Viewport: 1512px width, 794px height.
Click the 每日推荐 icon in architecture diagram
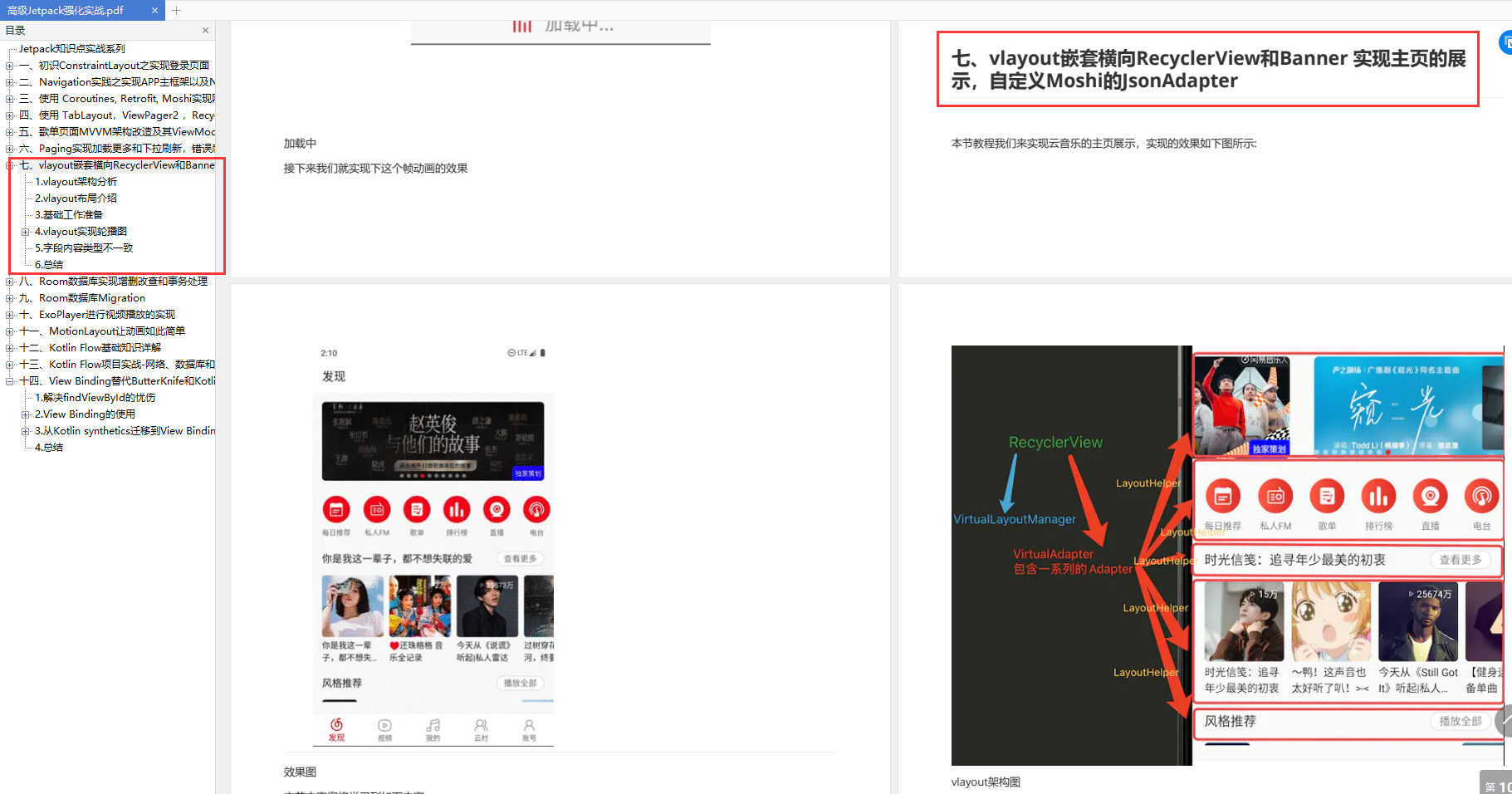1223,497
